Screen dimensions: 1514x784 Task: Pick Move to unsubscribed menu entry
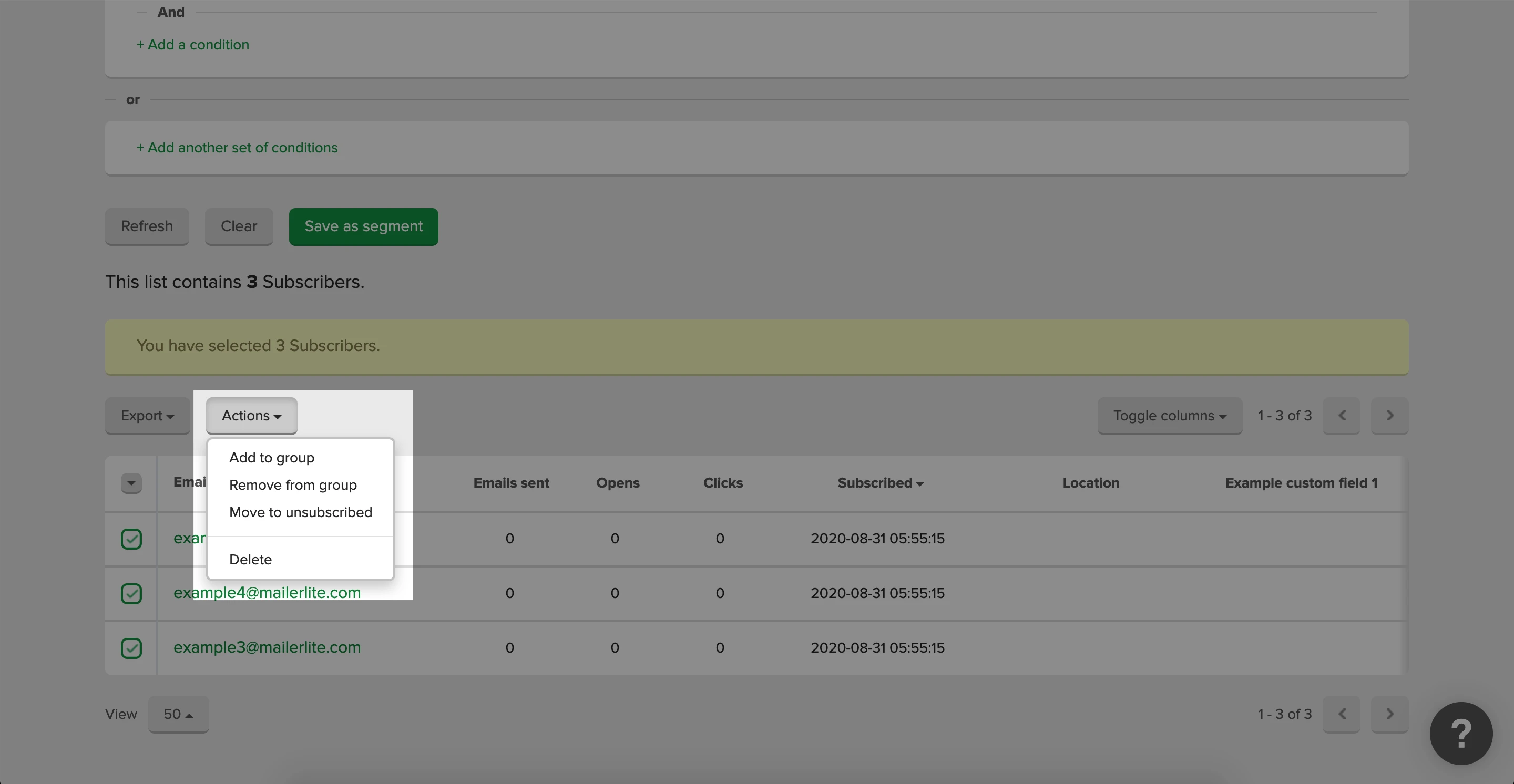click(x=300, y=512)
